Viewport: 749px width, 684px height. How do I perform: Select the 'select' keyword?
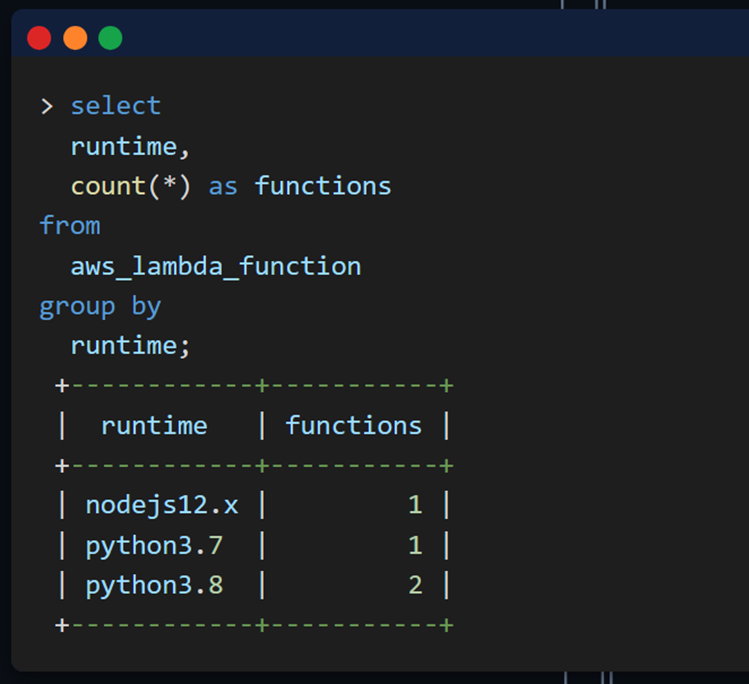[x=115, y=106]
